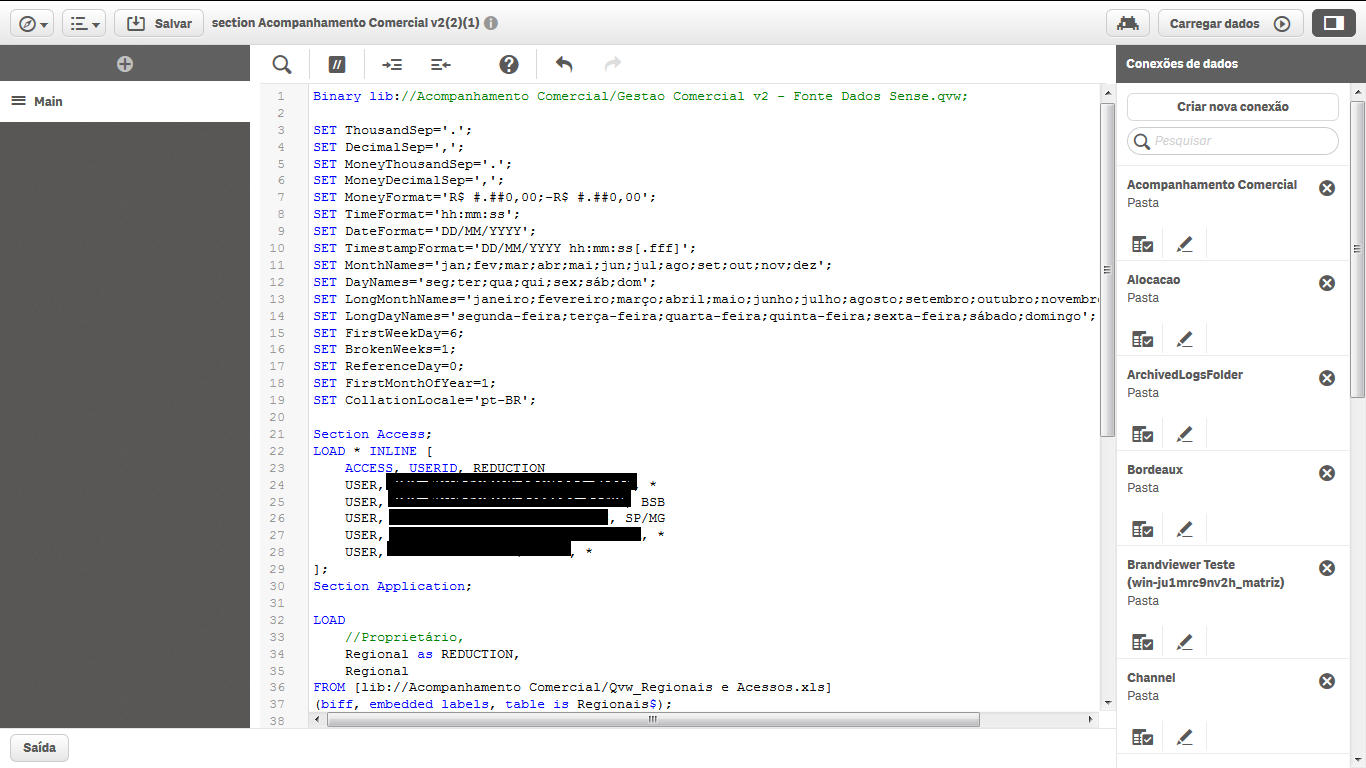Click the Regional as REDUCTION line
The image size is (1366, 768).
tap(433, 654)
